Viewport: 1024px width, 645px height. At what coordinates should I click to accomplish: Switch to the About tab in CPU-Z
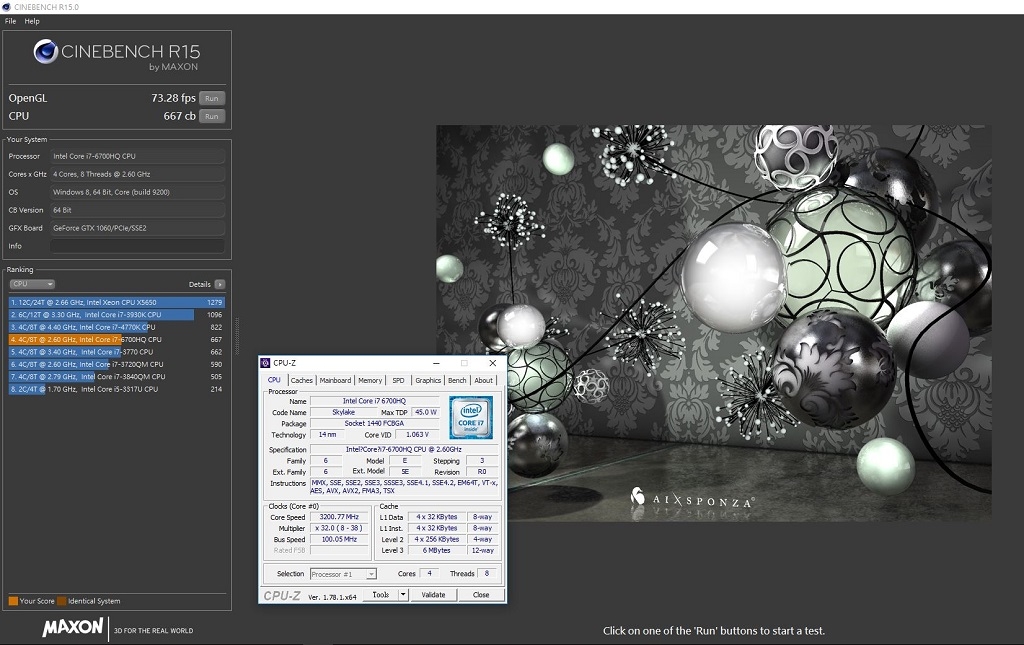click(484, 380)
